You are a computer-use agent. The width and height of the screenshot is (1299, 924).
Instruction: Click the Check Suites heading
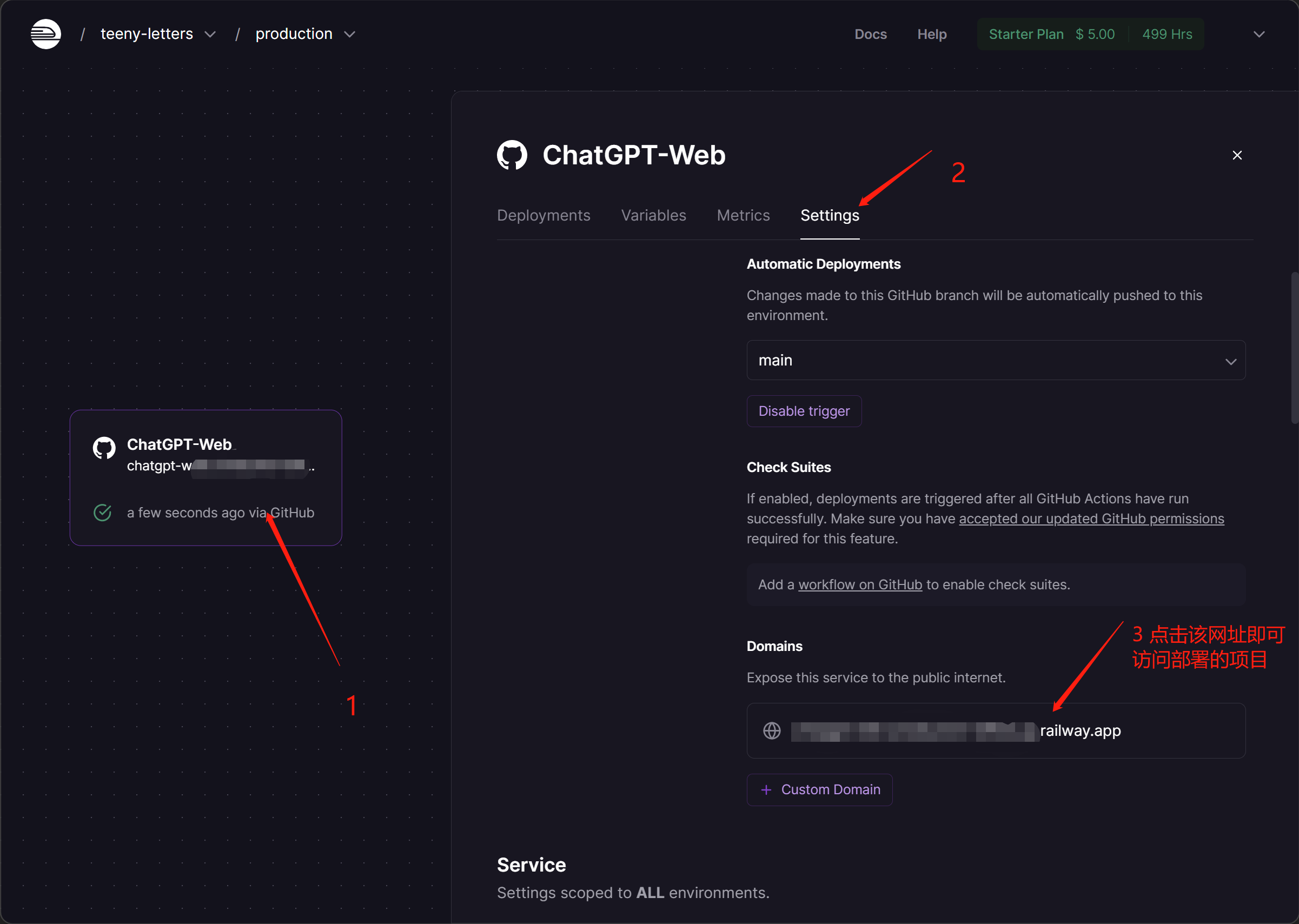click(x=788, y=467)
